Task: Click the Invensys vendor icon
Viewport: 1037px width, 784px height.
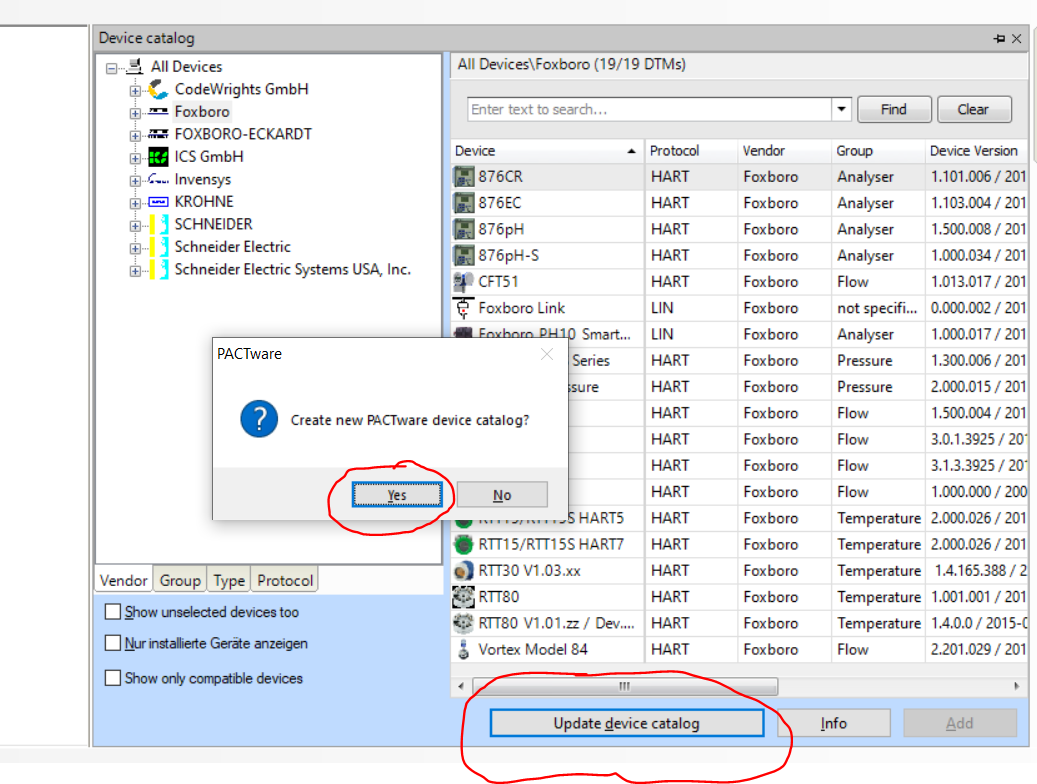Action: click(x=158, y=179)
